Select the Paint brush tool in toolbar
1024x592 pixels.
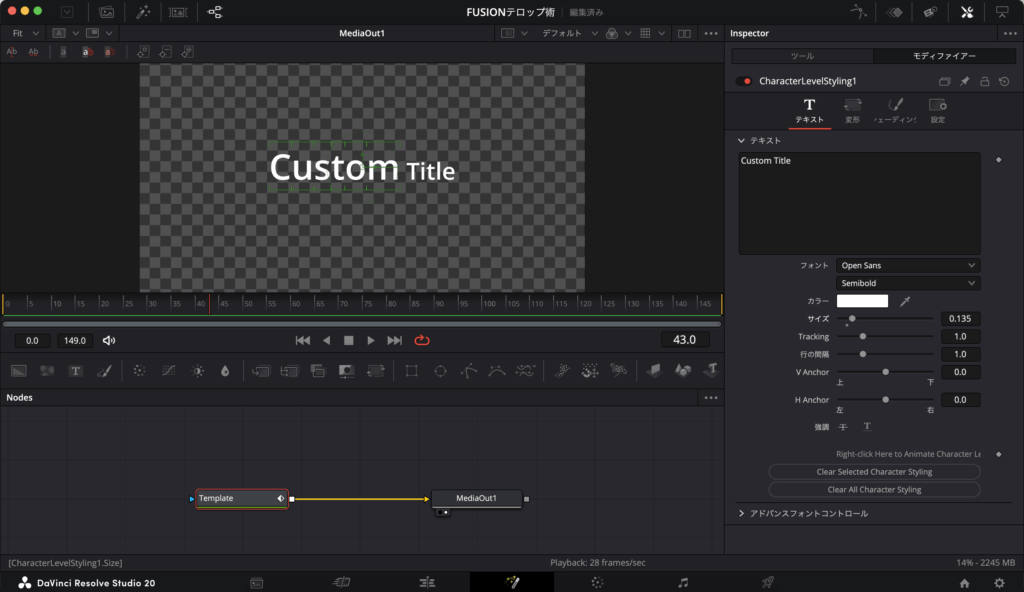click(x=103, y=371)
